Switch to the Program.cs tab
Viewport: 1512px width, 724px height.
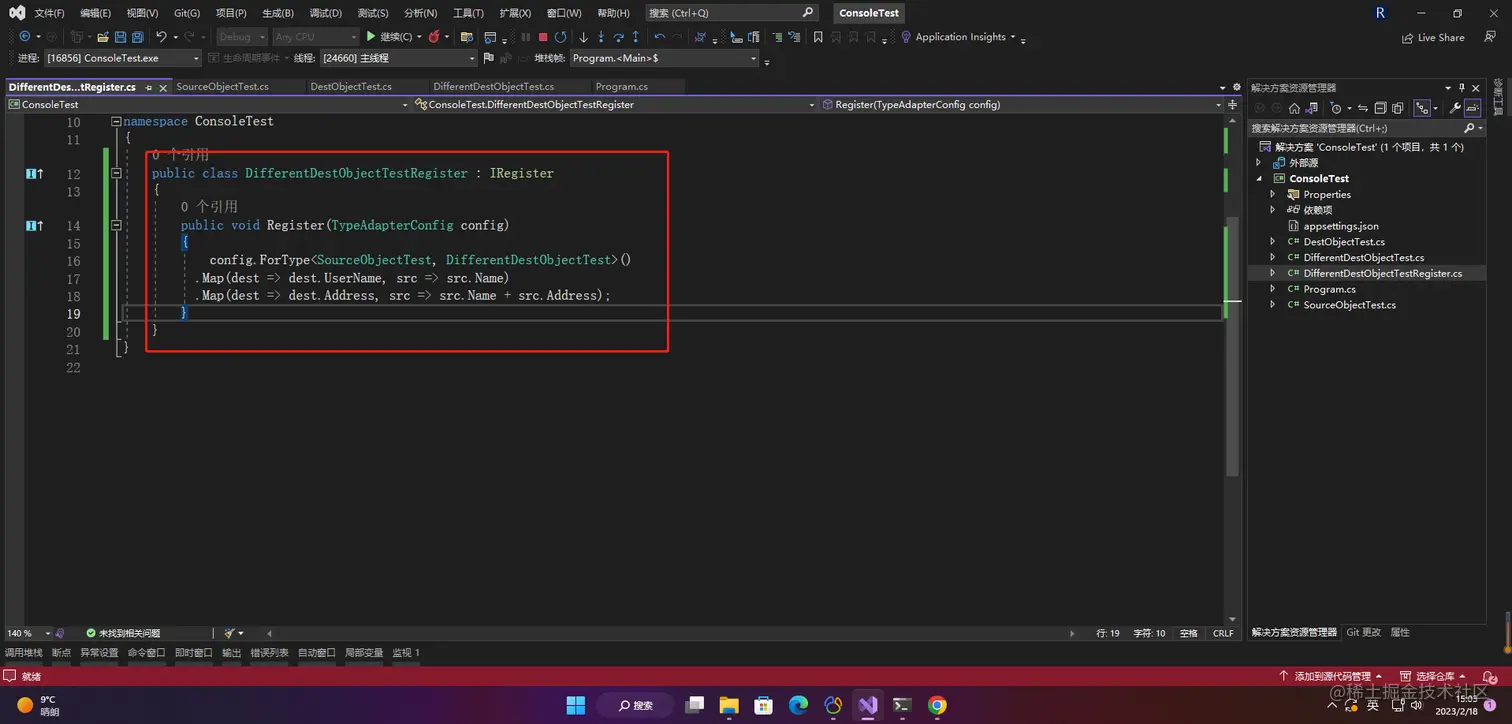[x=622, y=87]
